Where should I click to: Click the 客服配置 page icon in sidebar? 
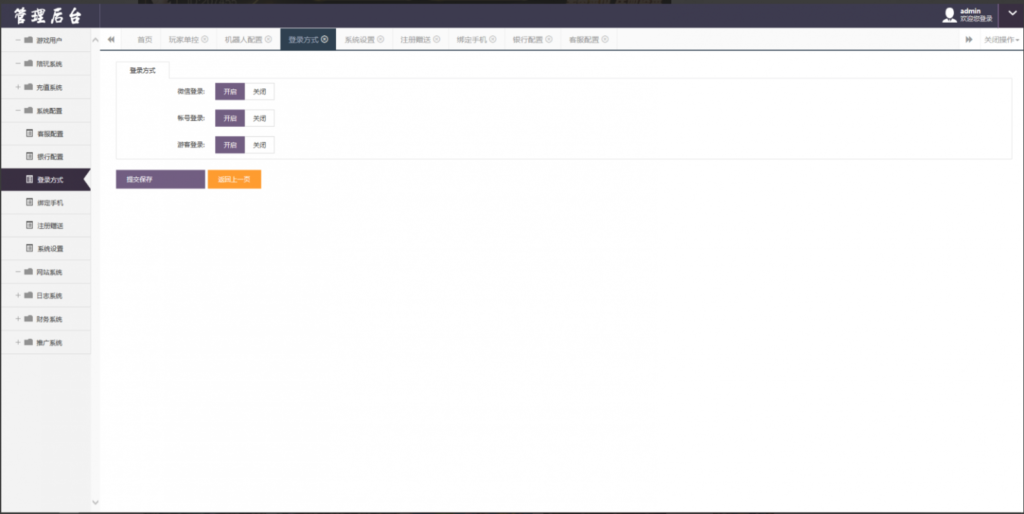(29, 133)
